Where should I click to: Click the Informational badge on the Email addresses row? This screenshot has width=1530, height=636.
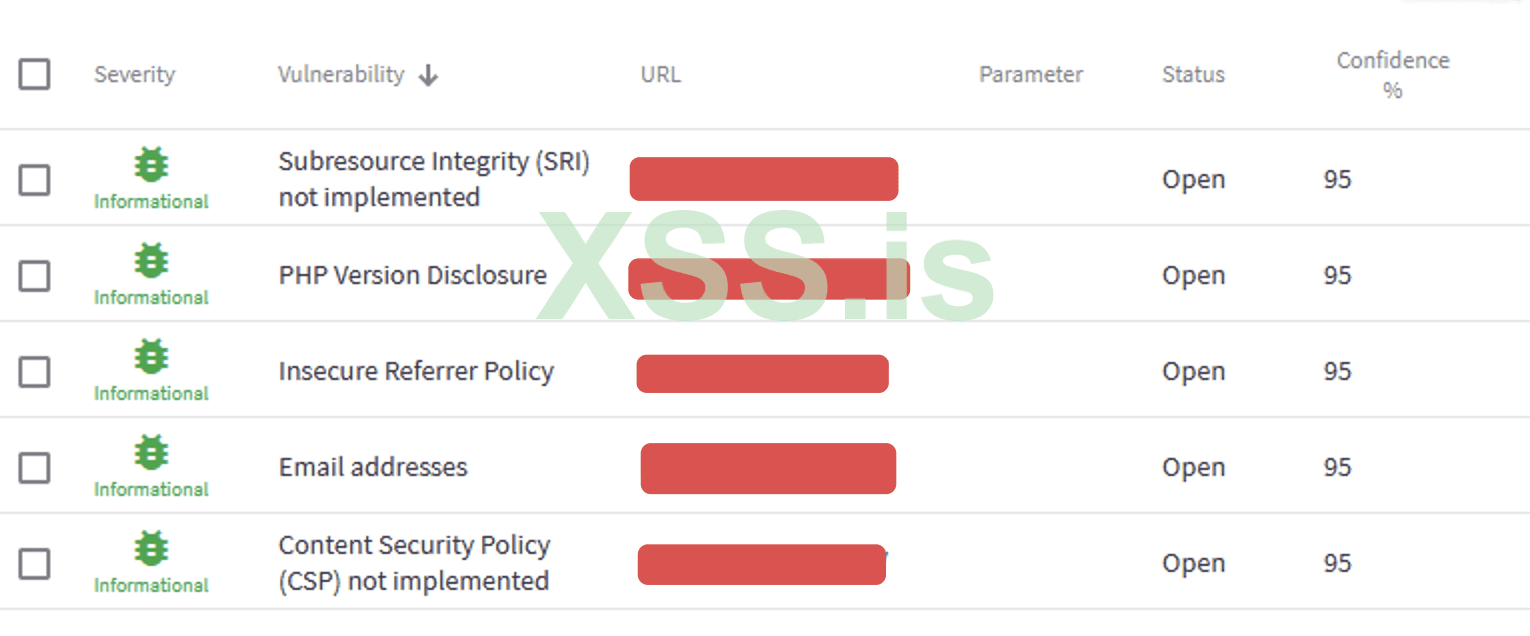151,489
